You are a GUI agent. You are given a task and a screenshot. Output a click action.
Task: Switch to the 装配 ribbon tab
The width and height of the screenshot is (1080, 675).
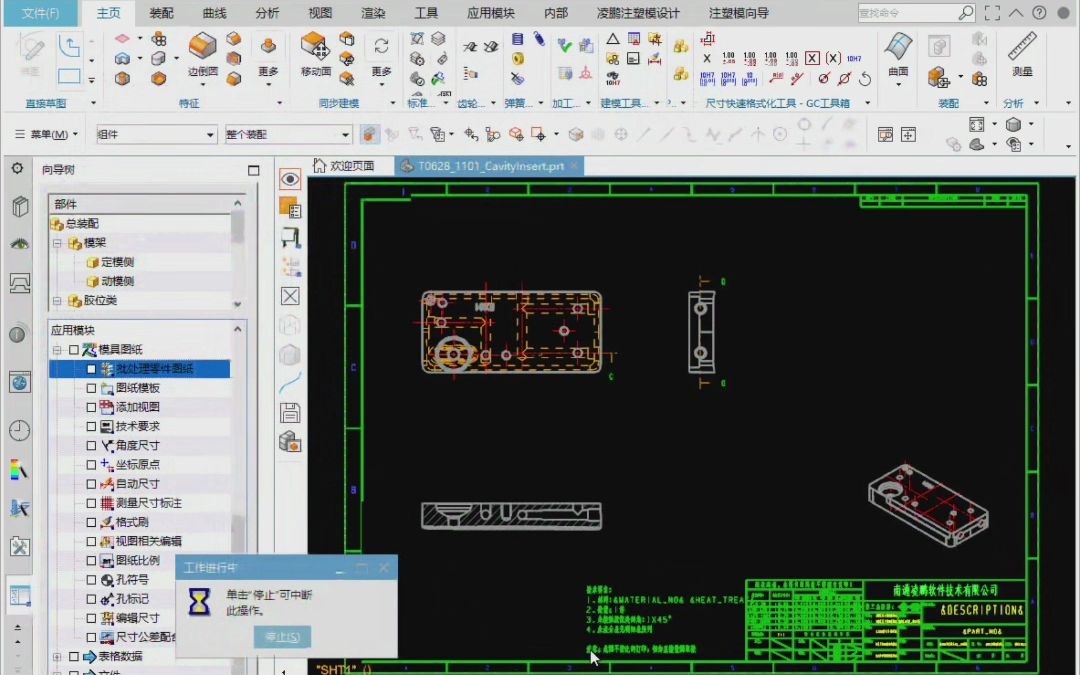pos(161,13)
